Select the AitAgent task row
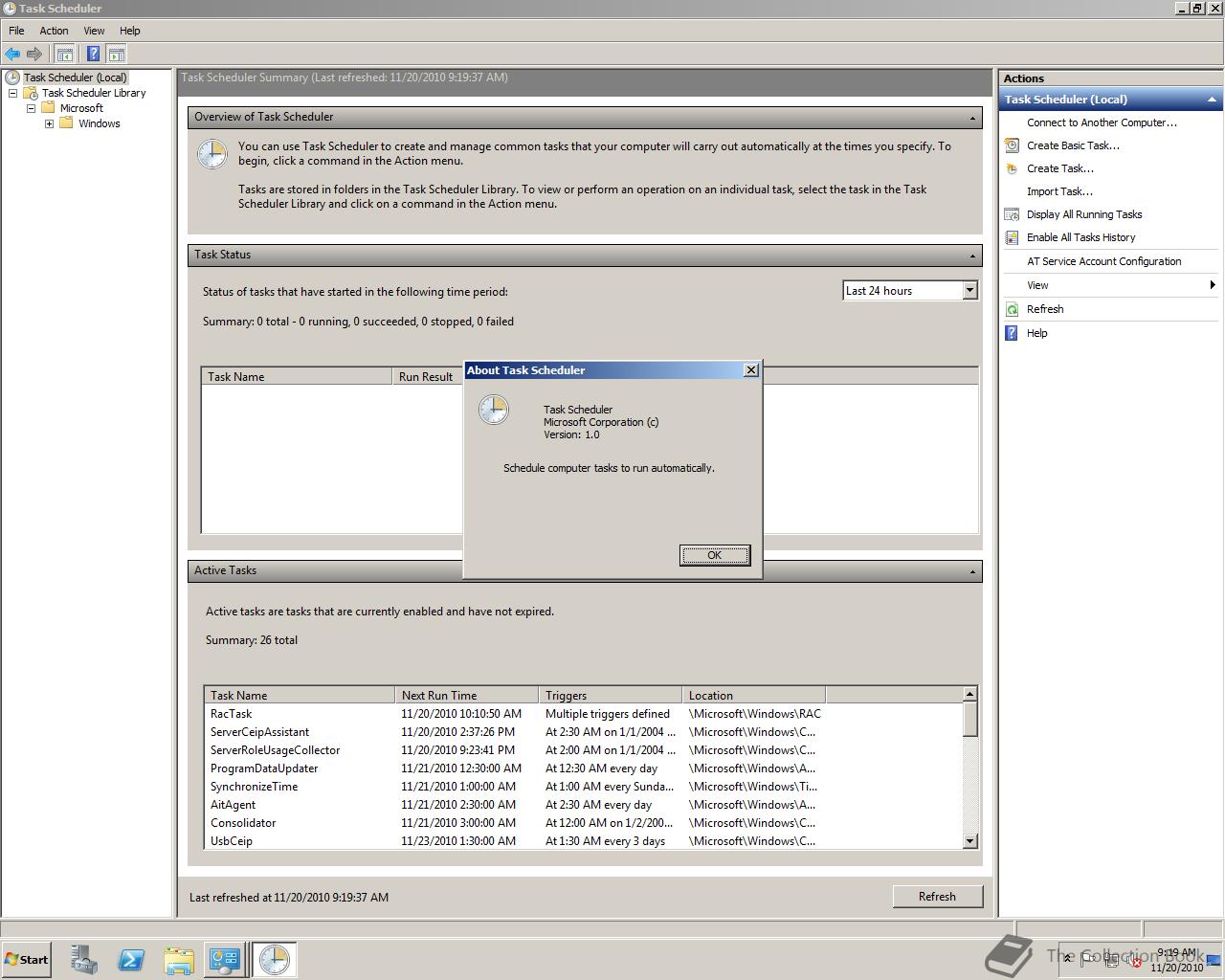Screen dimensions: 1225x980 (x=583, y=805)
